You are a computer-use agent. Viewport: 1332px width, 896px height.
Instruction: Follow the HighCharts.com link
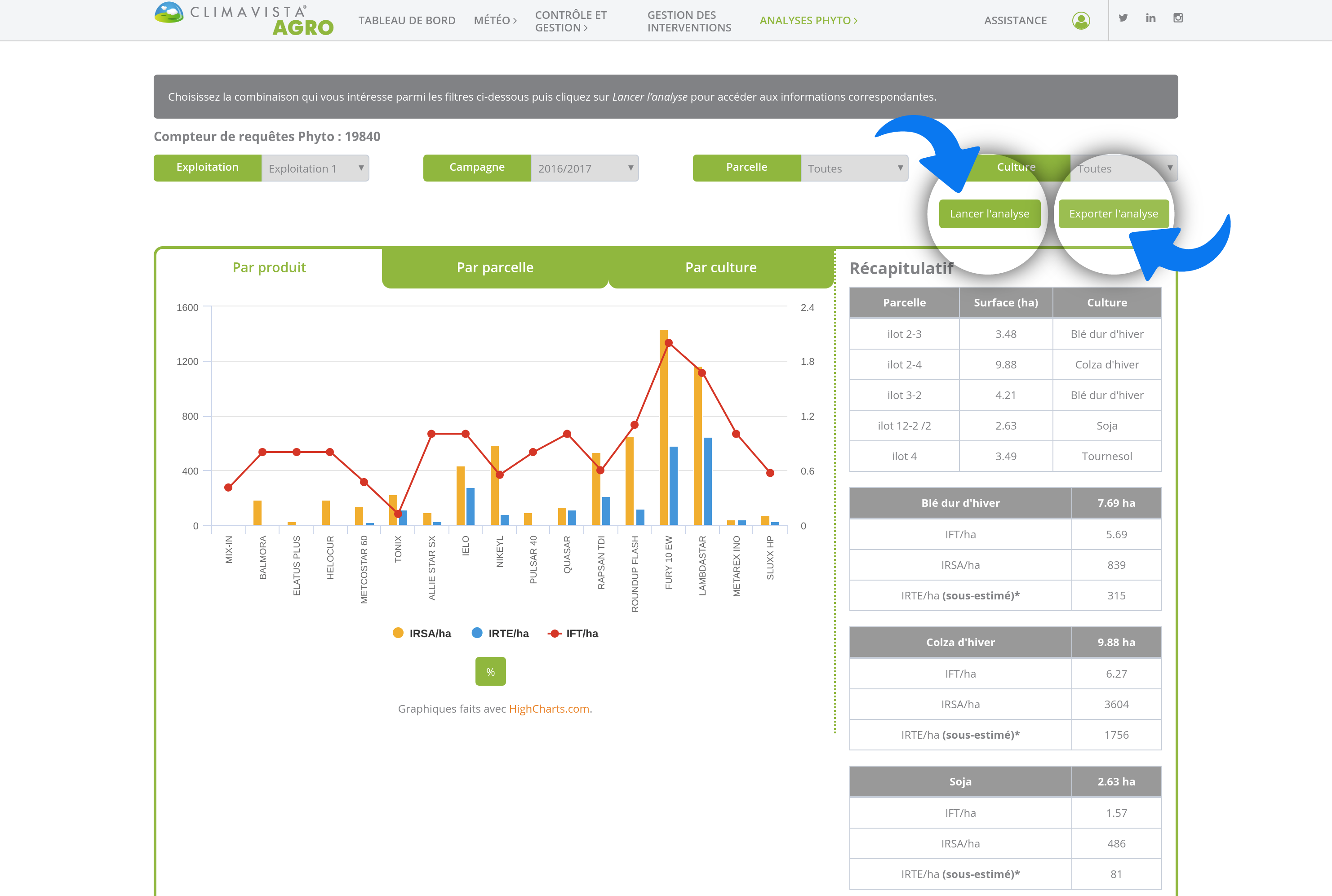pos(549,709)
